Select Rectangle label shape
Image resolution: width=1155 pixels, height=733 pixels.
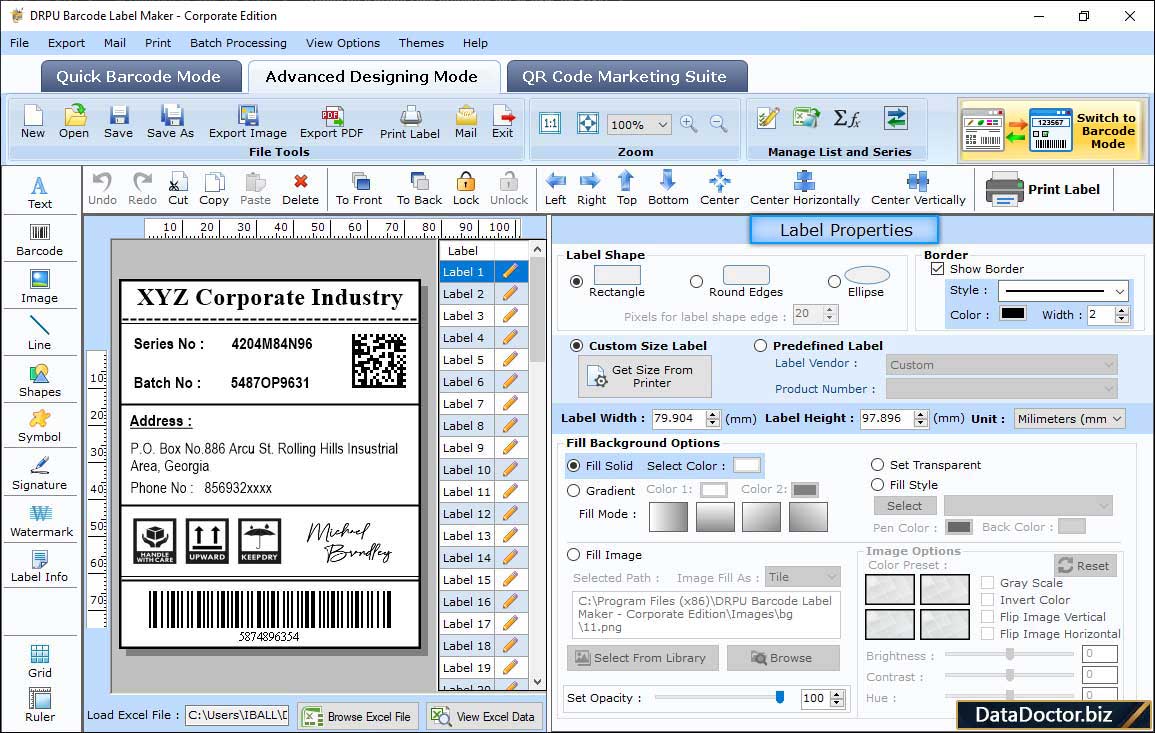click(576, 281)
